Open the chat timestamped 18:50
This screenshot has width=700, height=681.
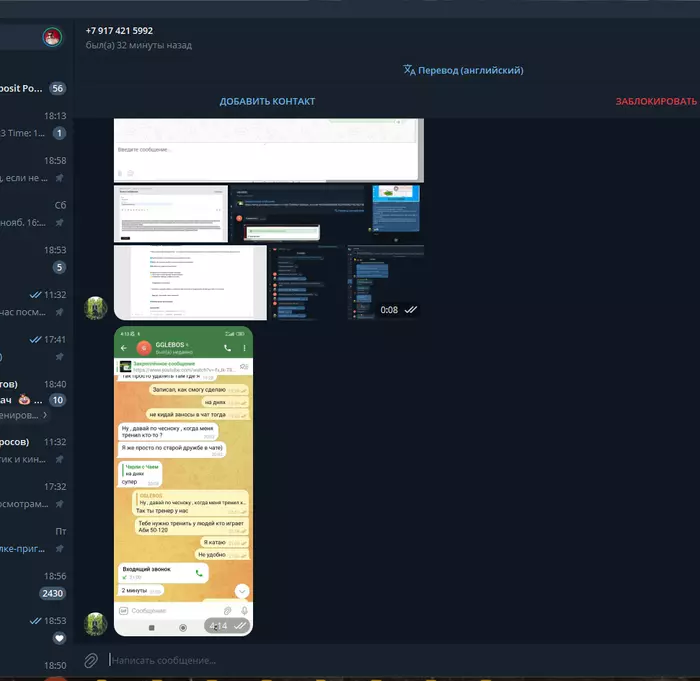[33, 668]
